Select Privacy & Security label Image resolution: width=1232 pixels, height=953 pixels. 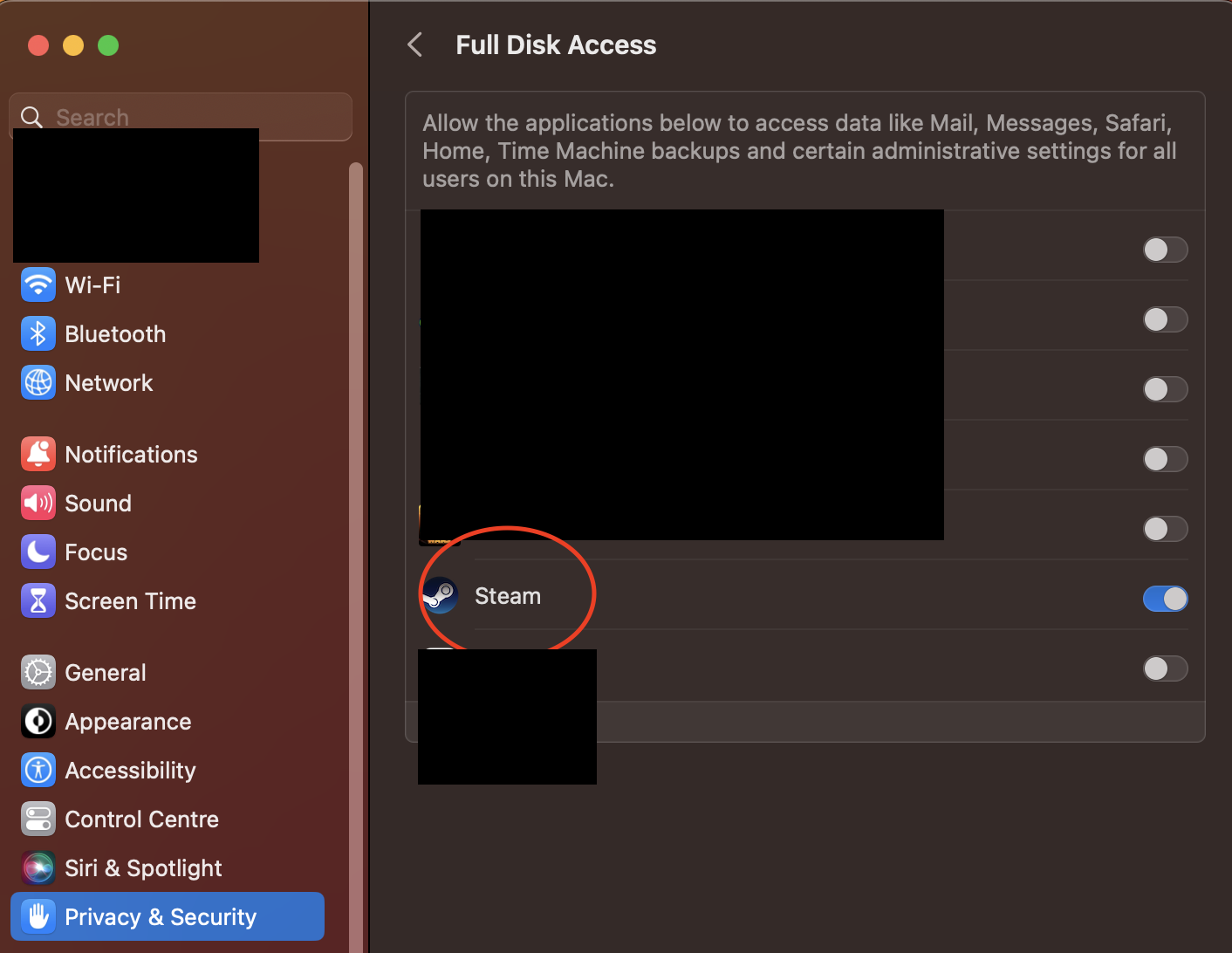coord(161,917)
